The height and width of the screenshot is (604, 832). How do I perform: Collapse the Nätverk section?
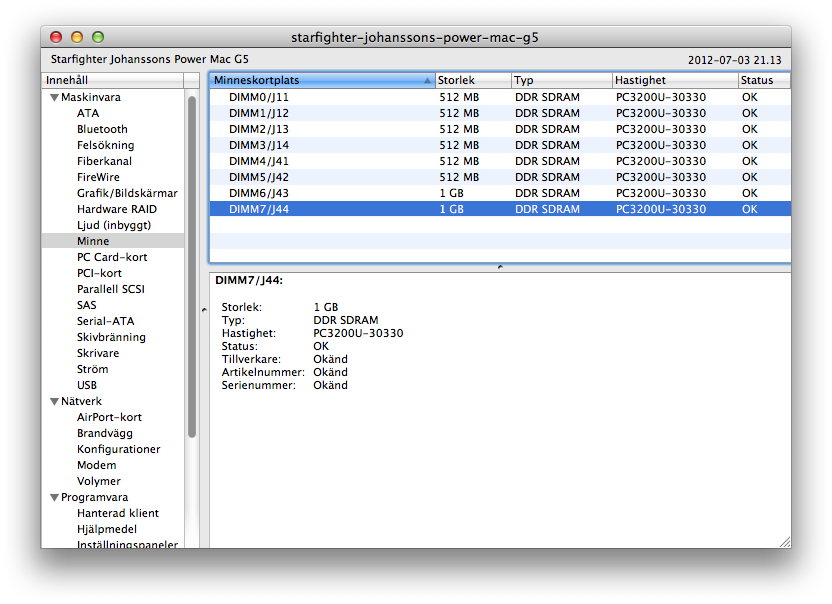pos(54,402)
